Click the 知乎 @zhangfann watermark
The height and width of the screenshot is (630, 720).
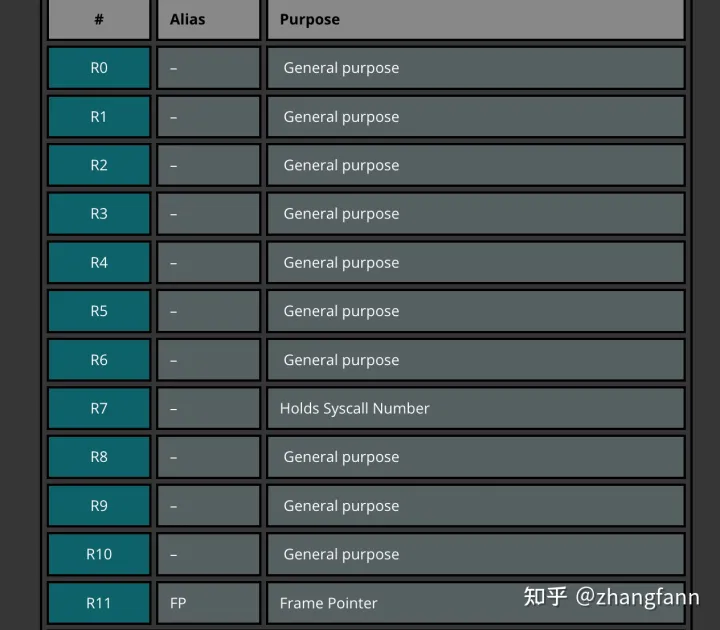[x=611, y=597]
